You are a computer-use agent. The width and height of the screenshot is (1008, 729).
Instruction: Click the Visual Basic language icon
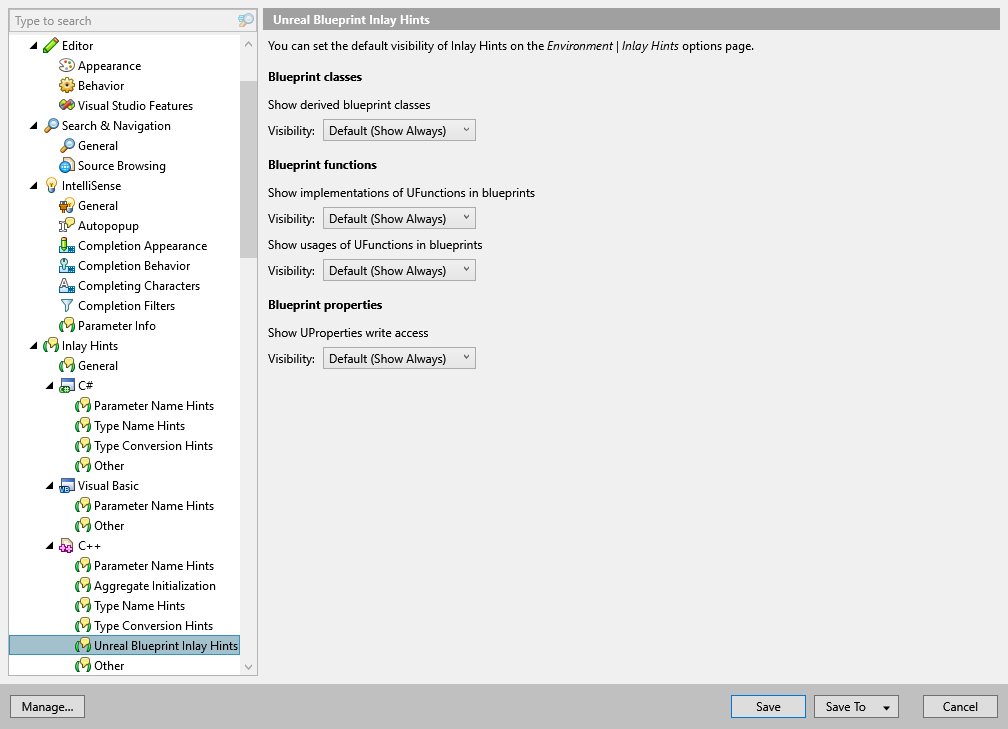pyautogui.click(x=66, y=486)
